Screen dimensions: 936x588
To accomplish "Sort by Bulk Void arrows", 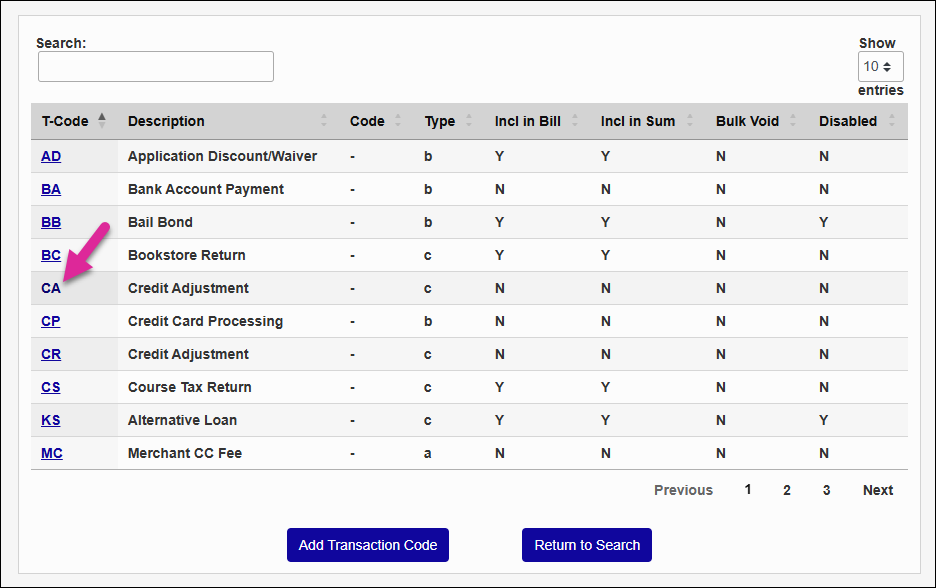I will (793, 121).
